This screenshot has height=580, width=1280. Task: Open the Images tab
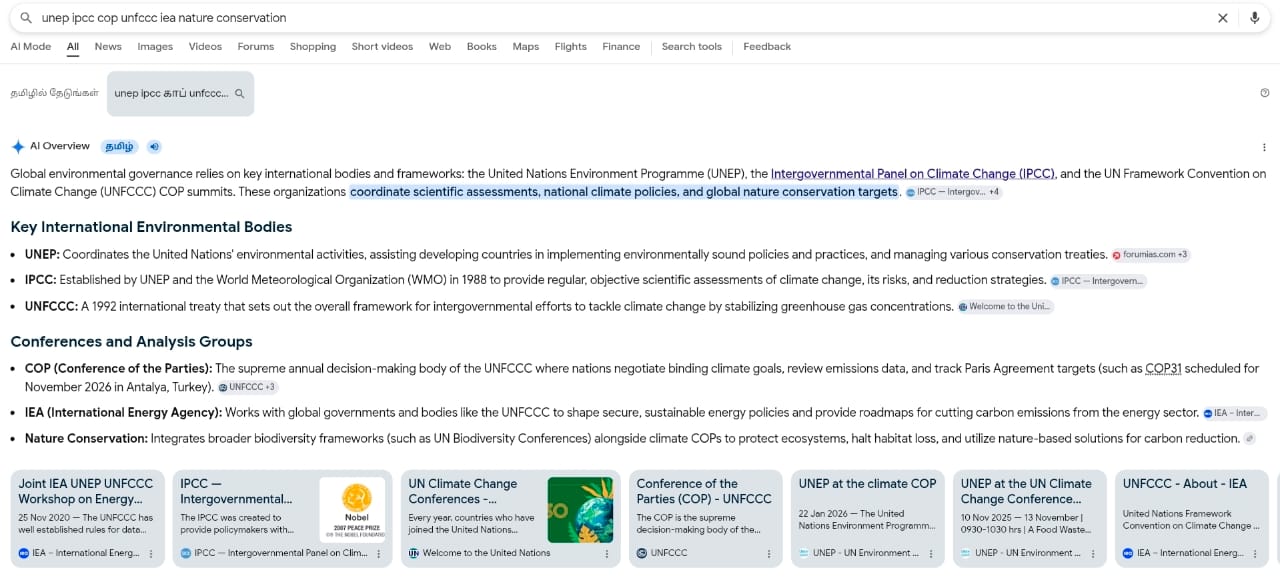(x=155, y=47)
